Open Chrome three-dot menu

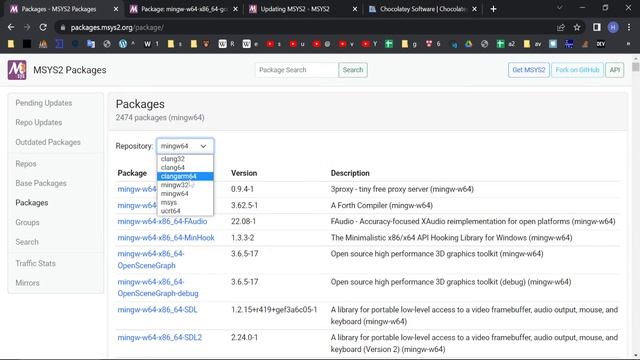pyautogui.click(x=629, y=27)
